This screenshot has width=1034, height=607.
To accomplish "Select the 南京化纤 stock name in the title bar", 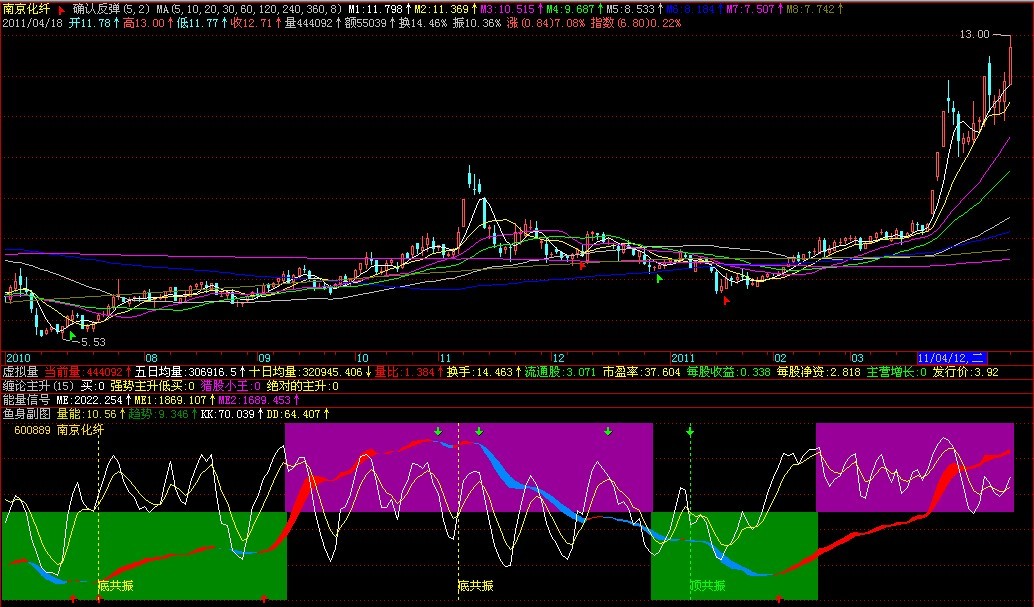I will (25, 8).
